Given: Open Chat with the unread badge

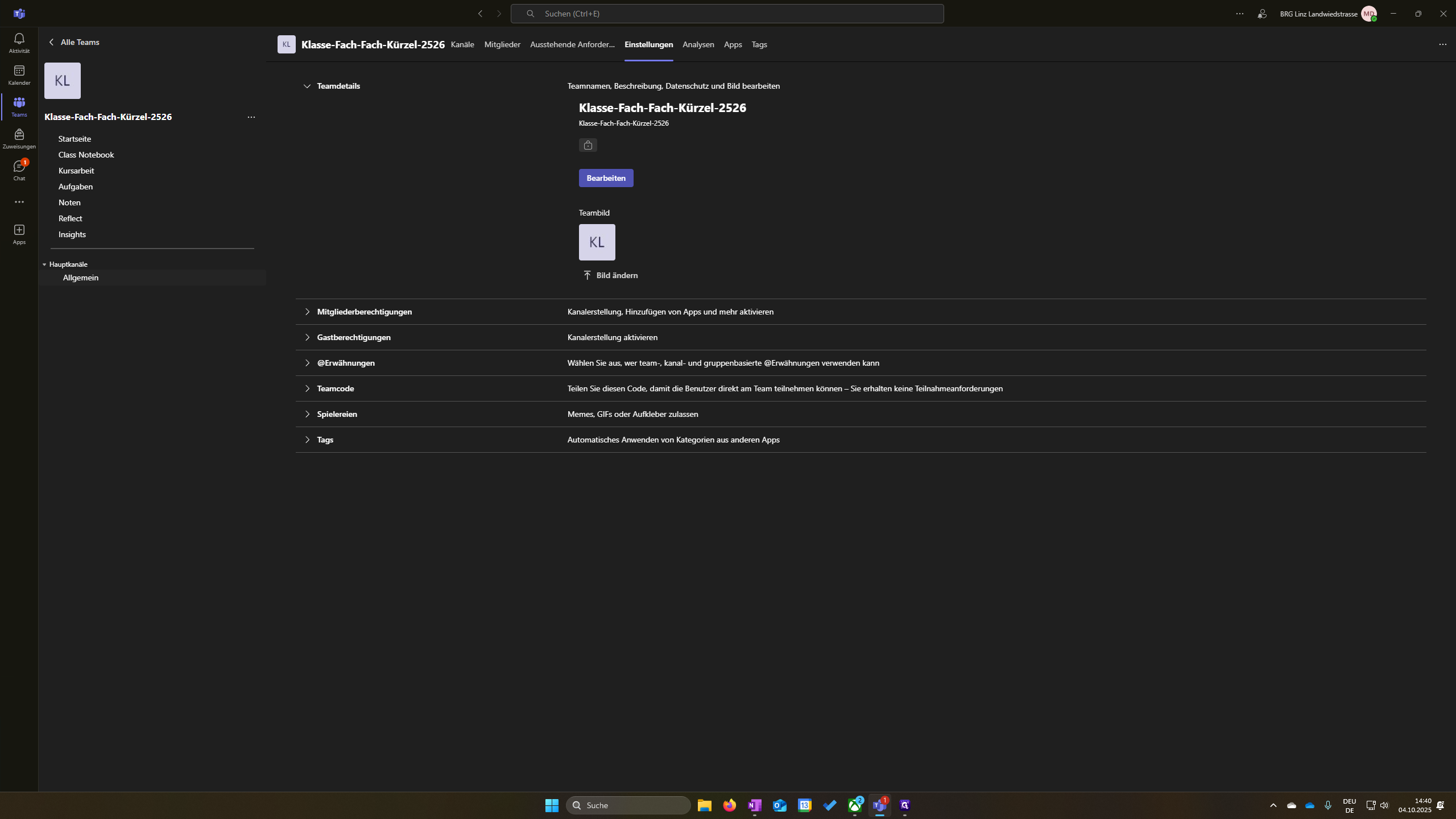Looking at the screenshot, I should point(19,169).
